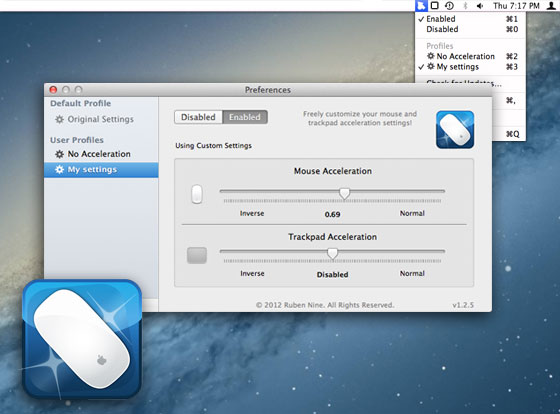Choose Disabled in the dropdown menu
The width and height of the screenshot is (560, 414).
(470, 29)
